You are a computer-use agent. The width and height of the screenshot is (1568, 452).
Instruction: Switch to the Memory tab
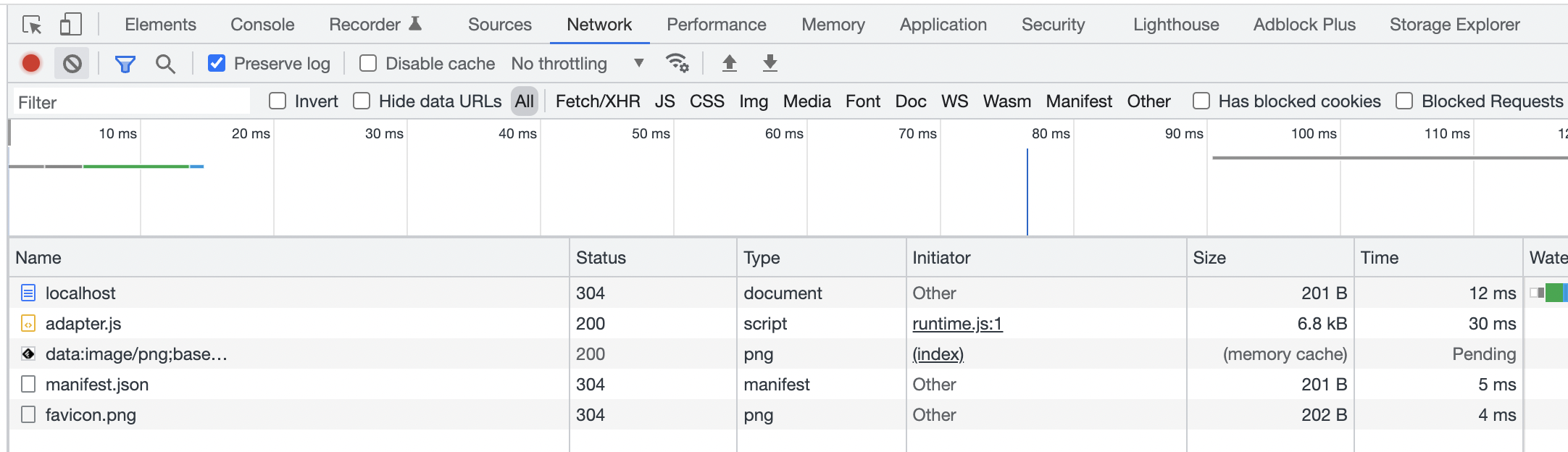coord(833,25)
